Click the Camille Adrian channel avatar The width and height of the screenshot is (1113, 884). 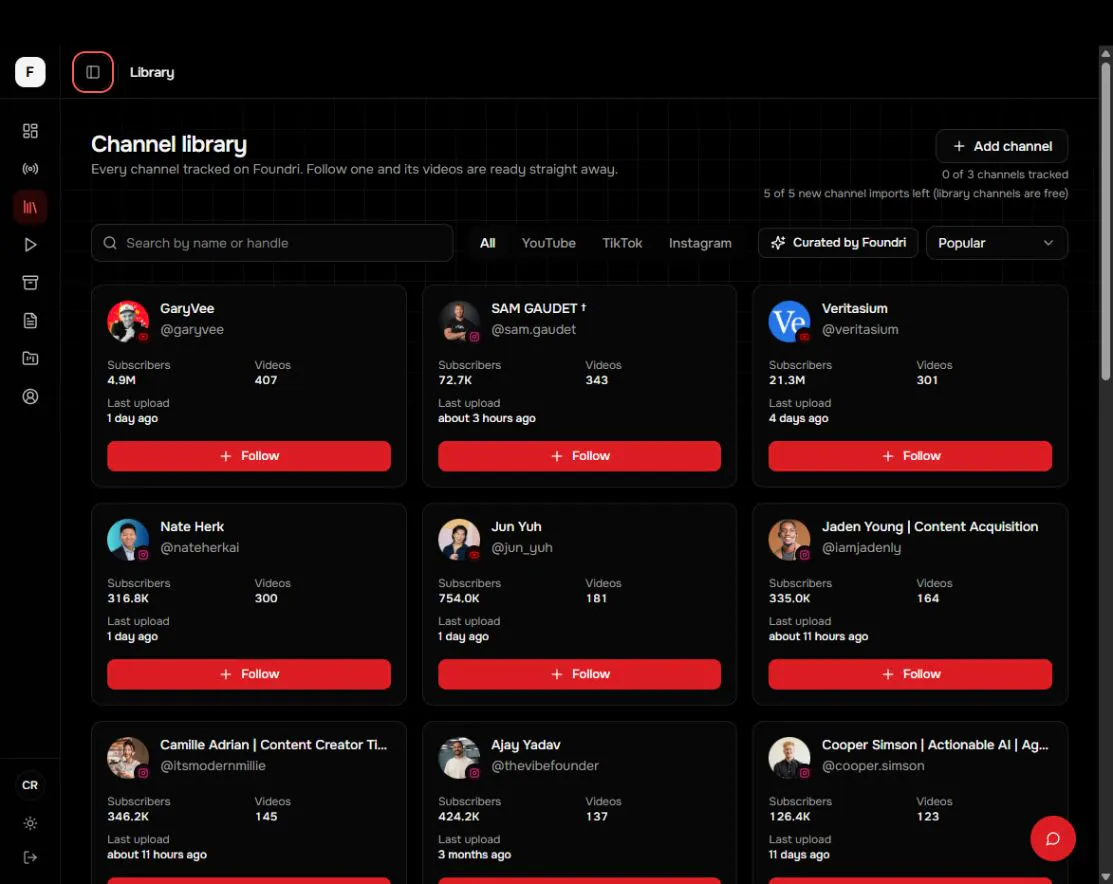pos(128,757)
